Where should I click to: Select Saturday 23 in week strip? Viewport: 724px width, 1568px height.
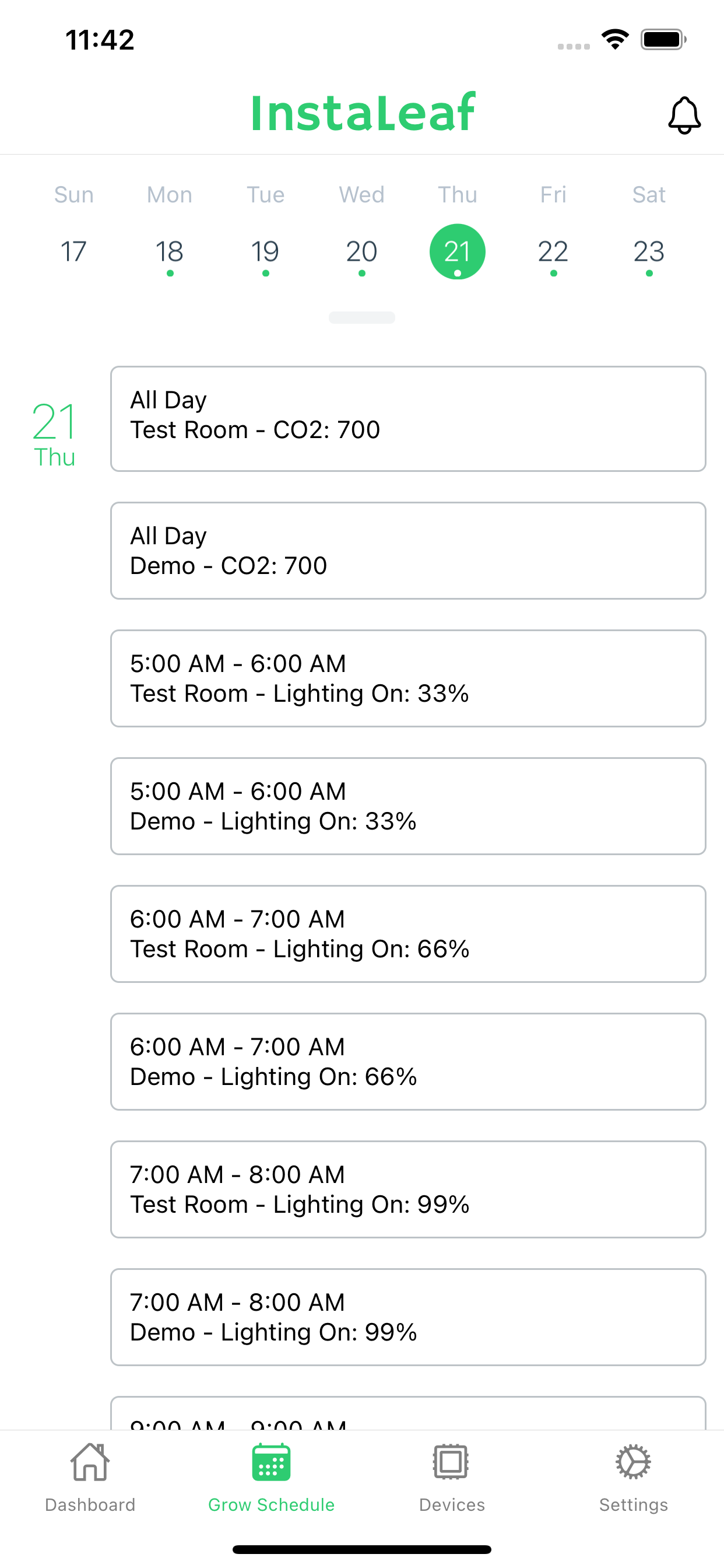click(x=649, y=251)
